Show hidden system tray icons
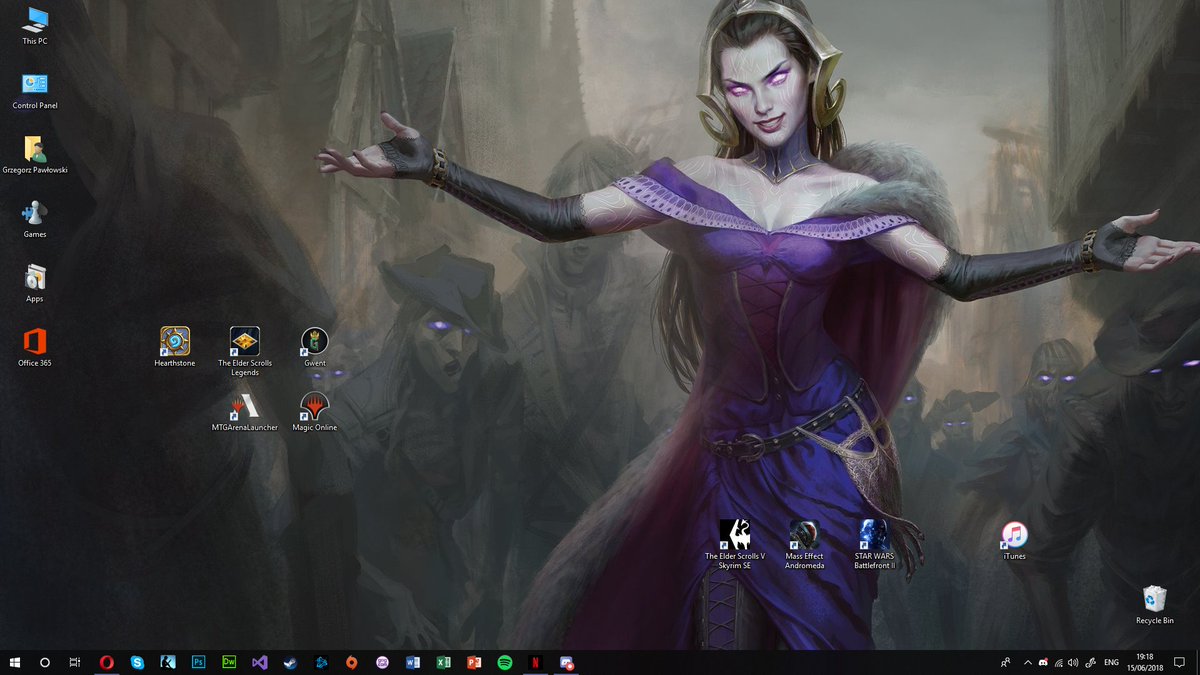The width and height of the screenshot is (1200, 675). click(1028, 662)
